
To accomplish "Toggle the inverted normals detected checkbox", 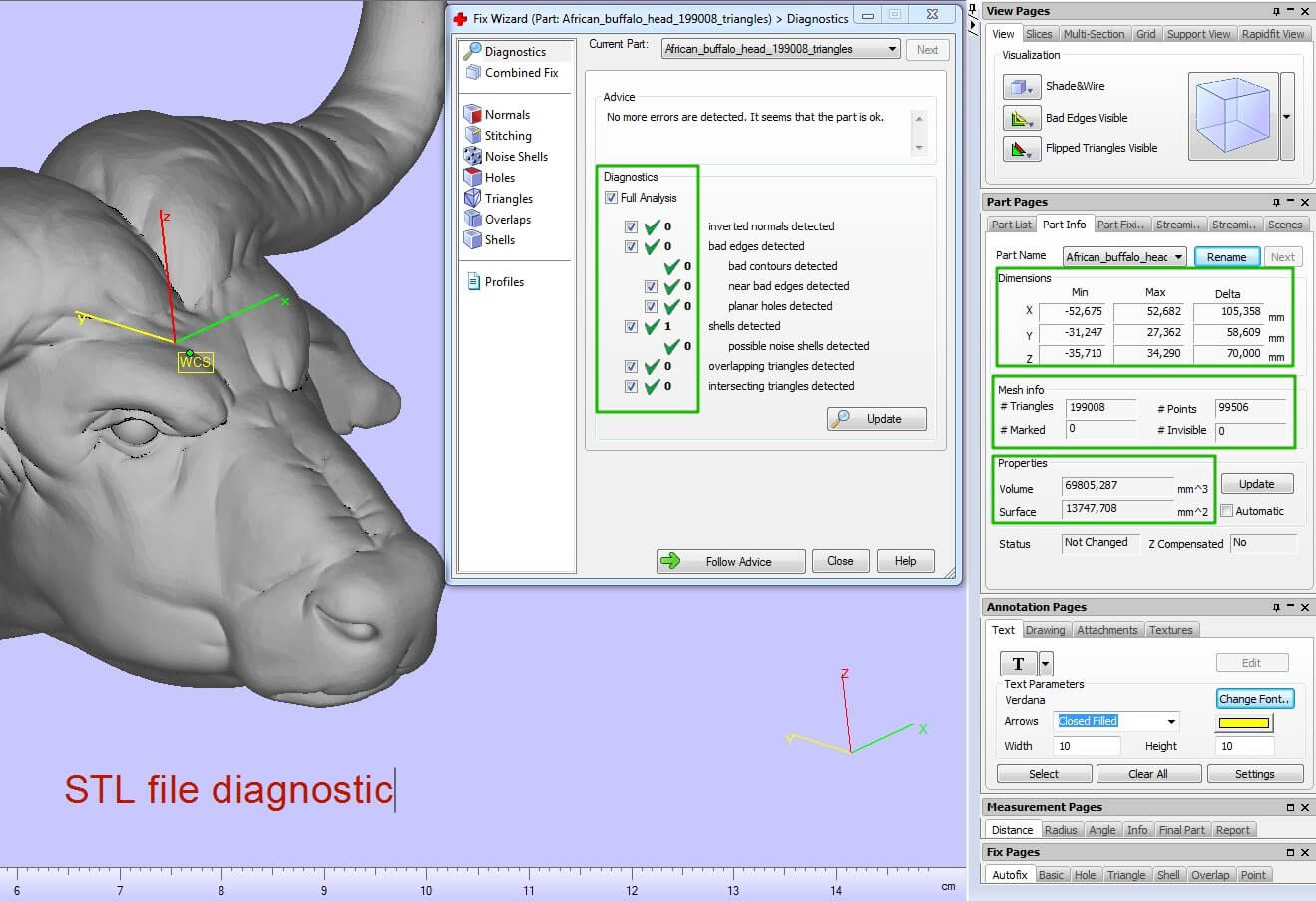I will pos(631,226).
